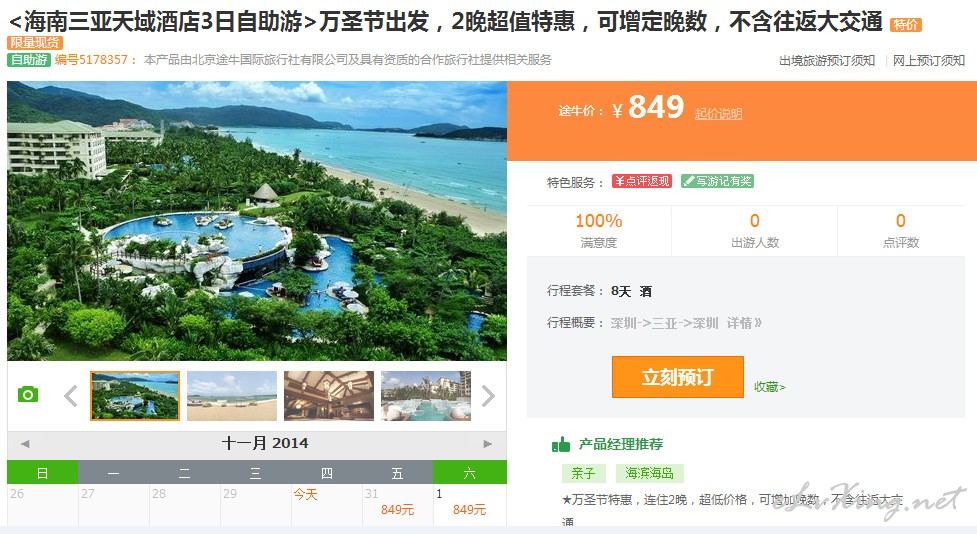The height and width of the screenshot is (534, 977).
Task: Click the 立刻预订 booking button
Action: click(678, 377)
